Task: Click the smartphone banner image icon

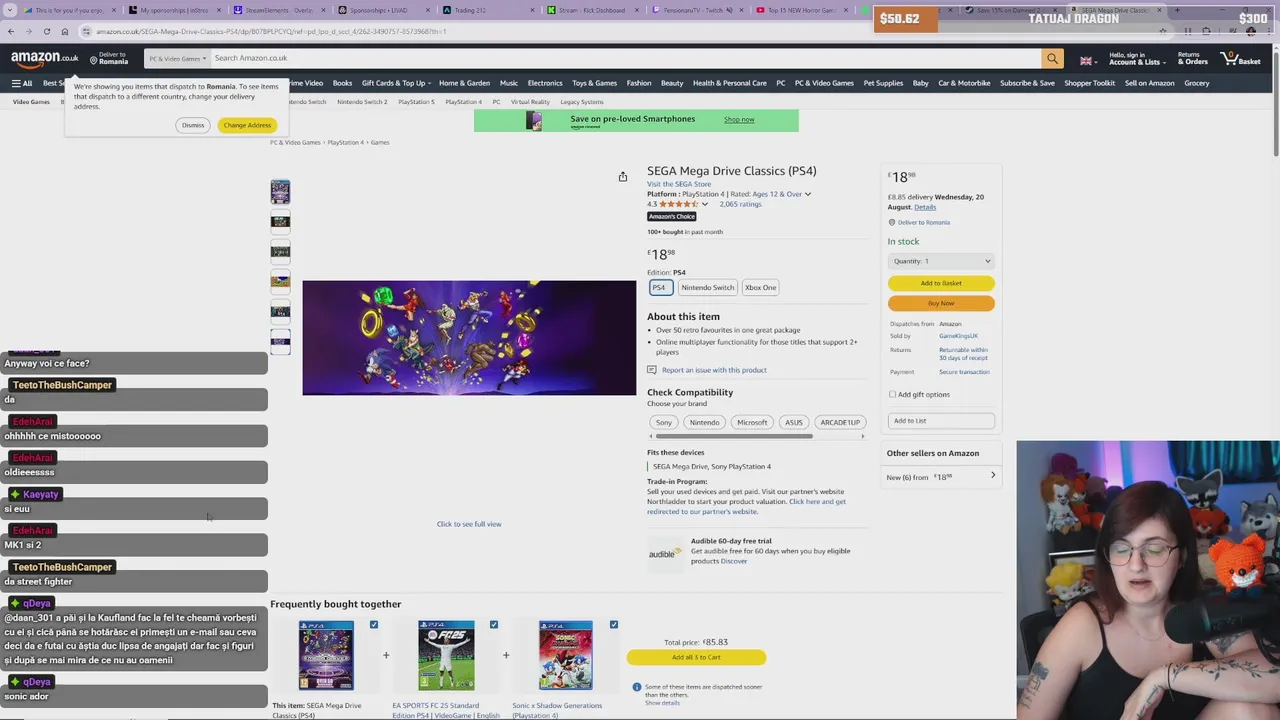Action: 534,121
